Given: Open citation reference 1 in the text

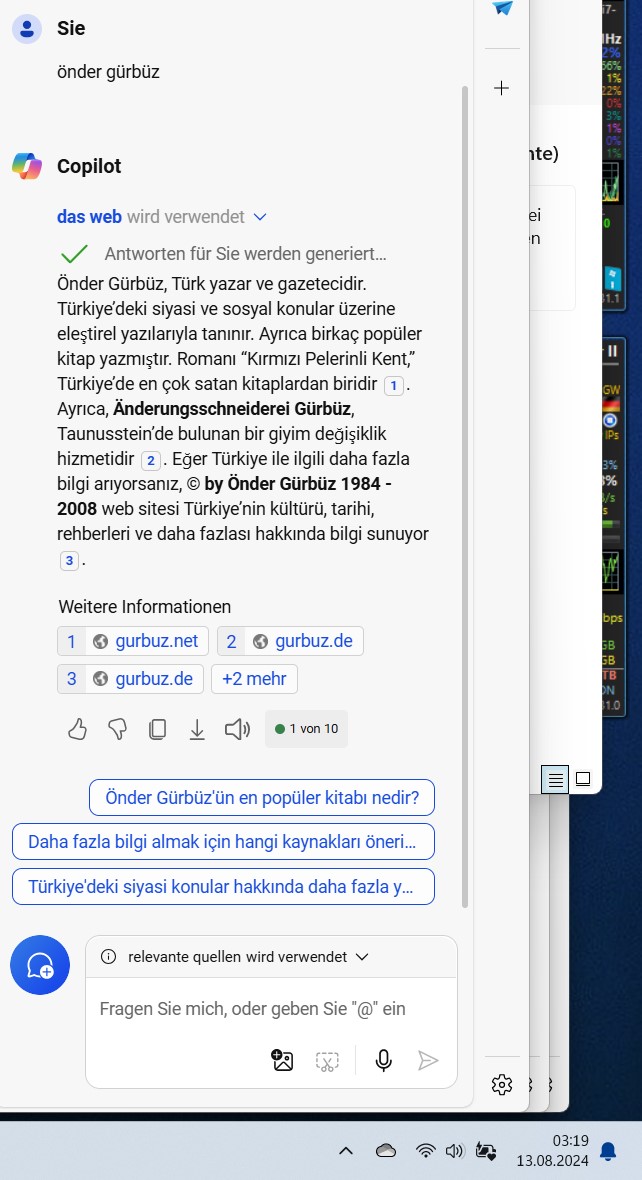Looking at the screenshot, I should 394,385.
